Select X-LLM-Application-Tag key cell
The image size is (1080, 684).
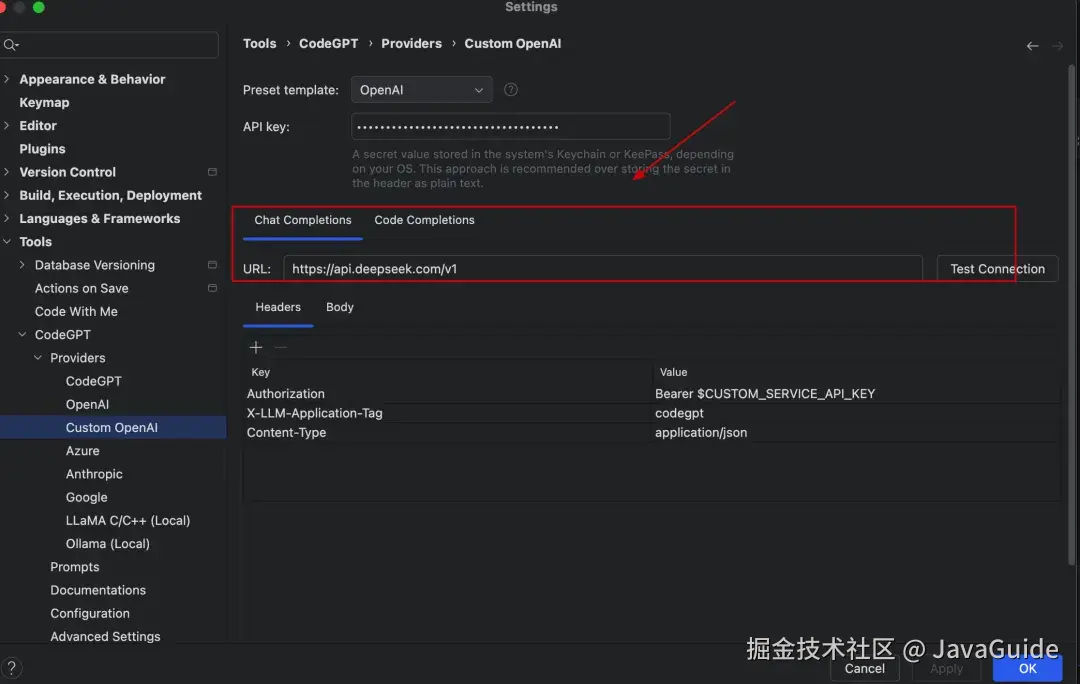tap(448, 413)
